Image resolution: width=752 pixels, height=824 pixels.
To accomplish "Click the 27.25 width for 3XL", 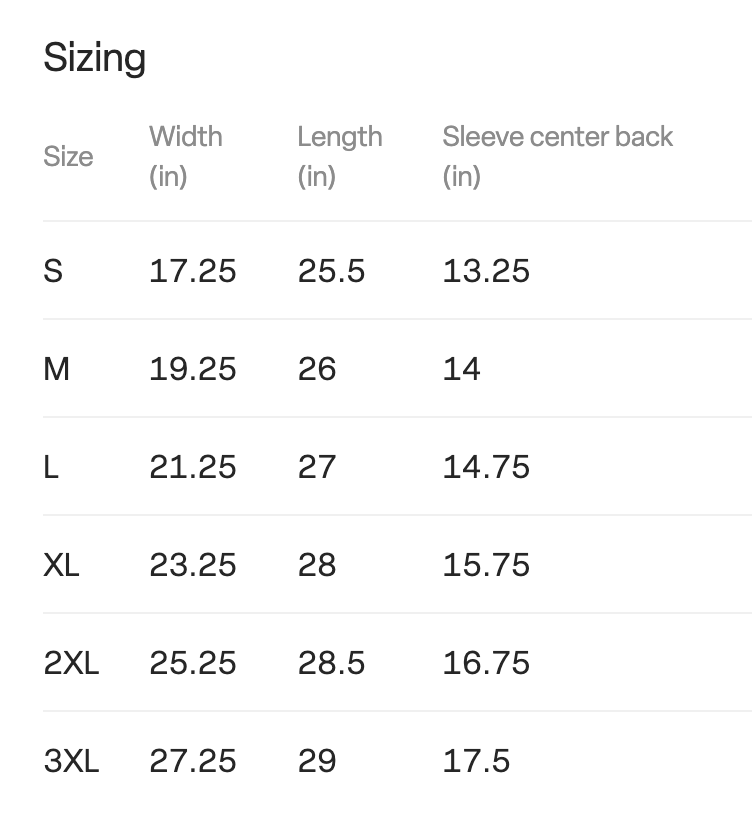I will pos(193,761).
